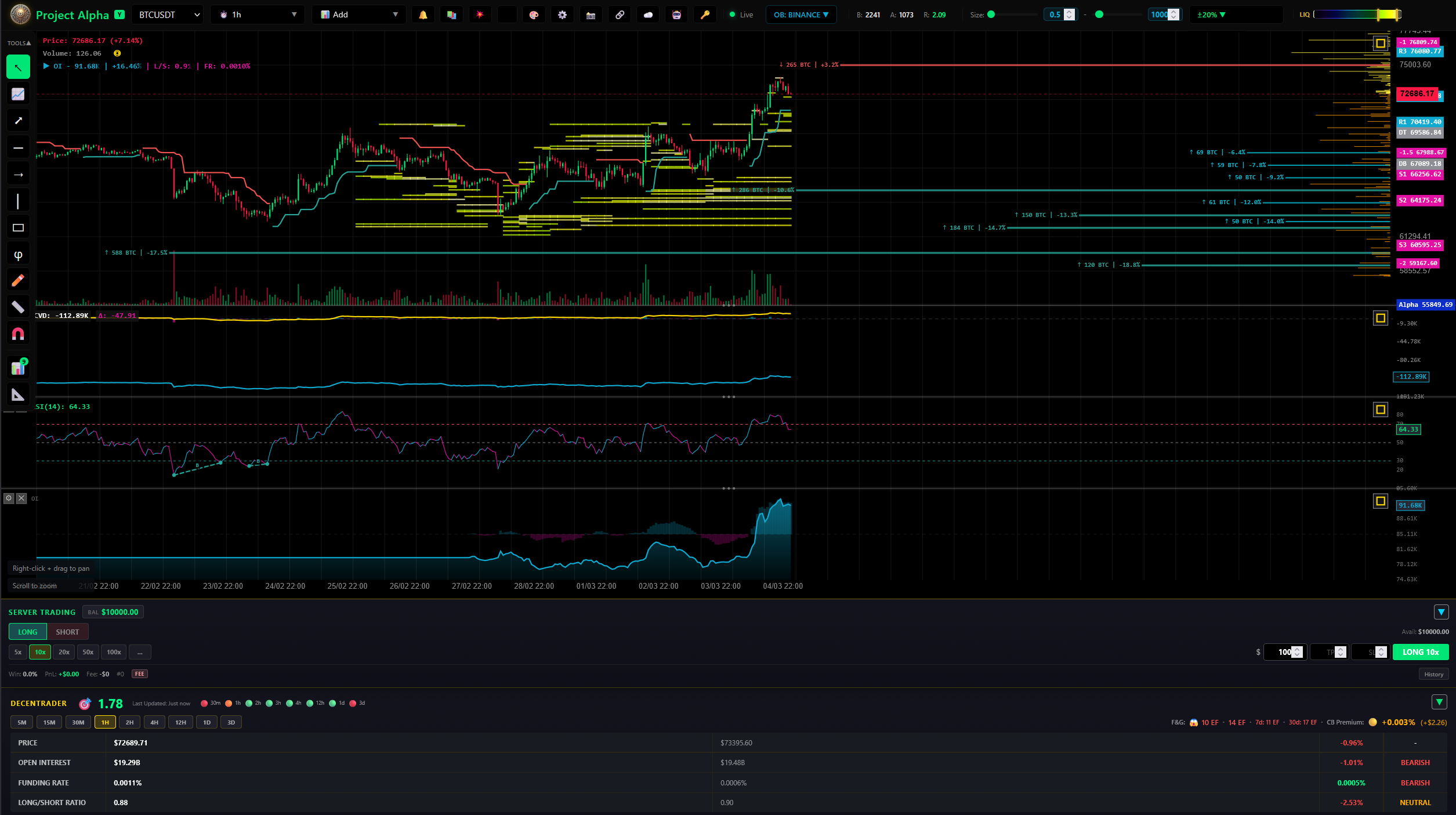Viewport: 1456px width, 815px height.
Task: Select the rectangle drawing tool
Action: pos(18,227)
